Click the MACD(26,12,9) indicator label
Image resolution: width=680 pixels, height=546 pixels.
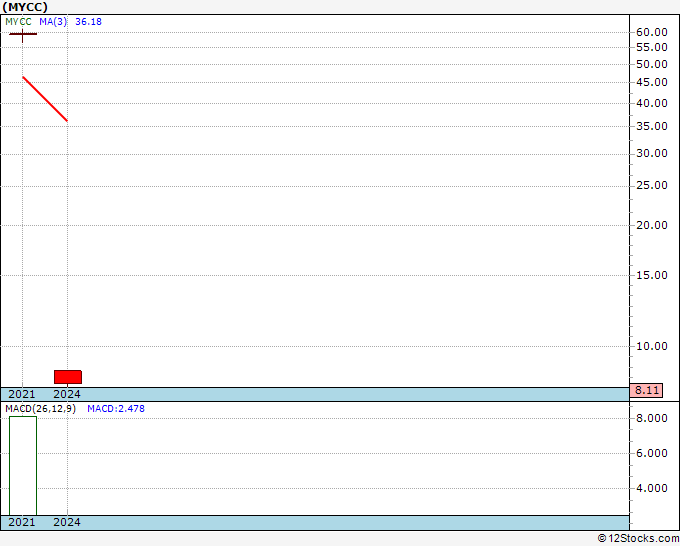(x=40, y=409)
